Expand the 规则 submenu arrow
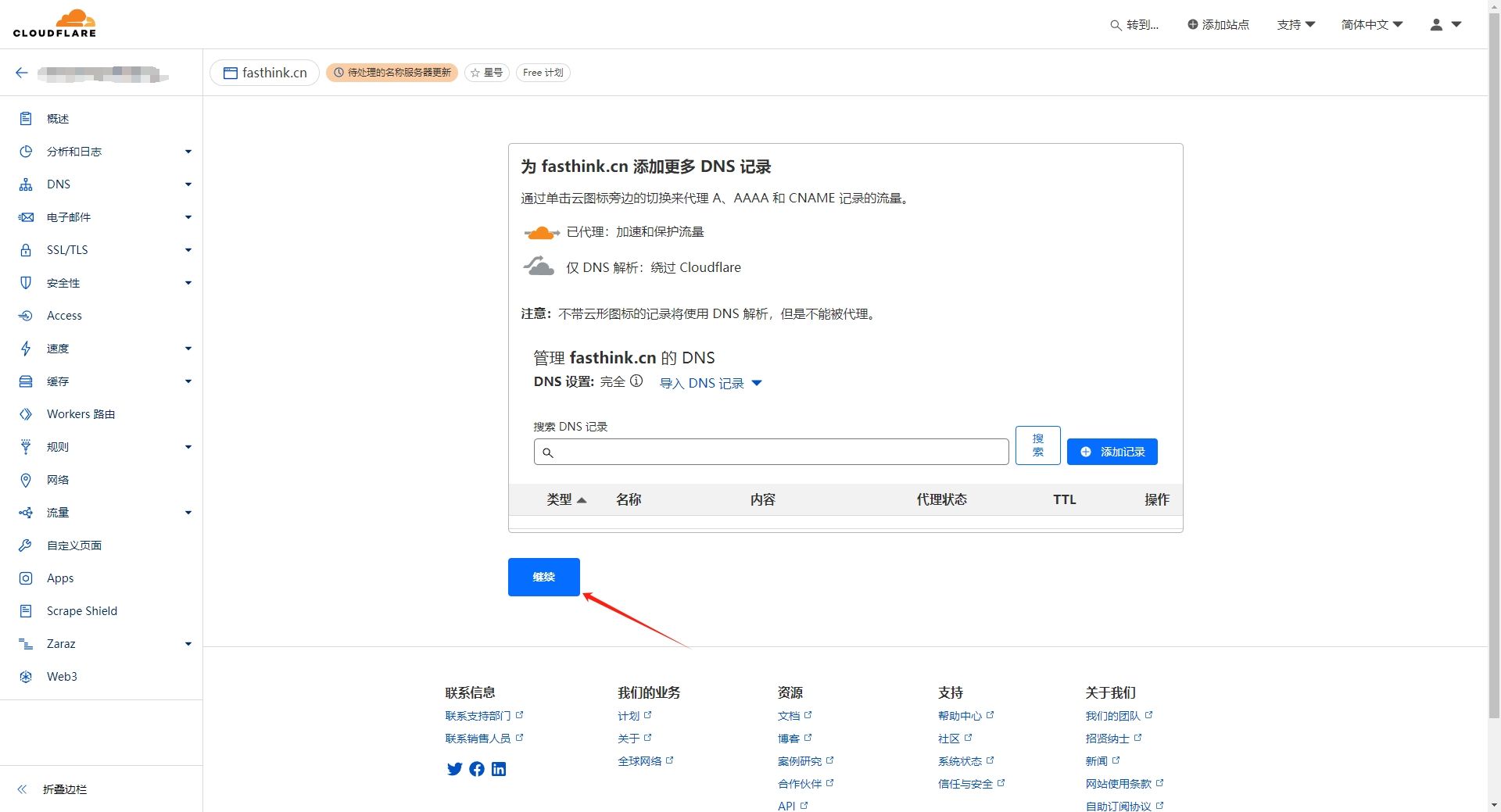Viewport: 1501px width, 812px height. point(188,447)
